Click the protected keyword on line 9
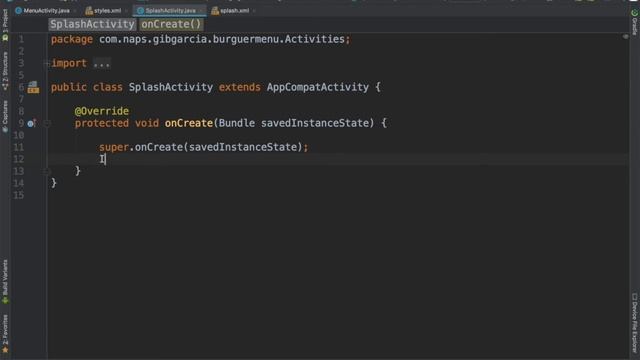The width and height of the screenshot is (640, 360). click(x=102, y=123)
